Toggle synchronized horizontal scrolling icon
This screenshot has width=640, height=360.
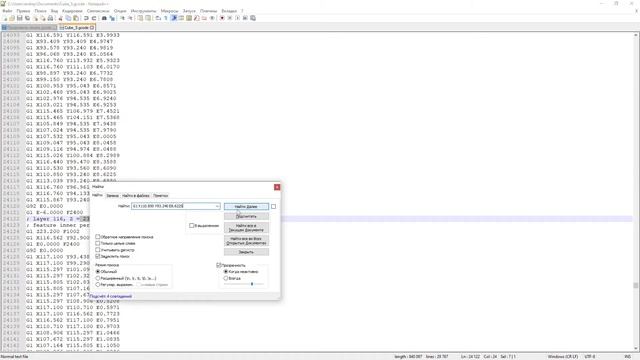coord(148,18)
